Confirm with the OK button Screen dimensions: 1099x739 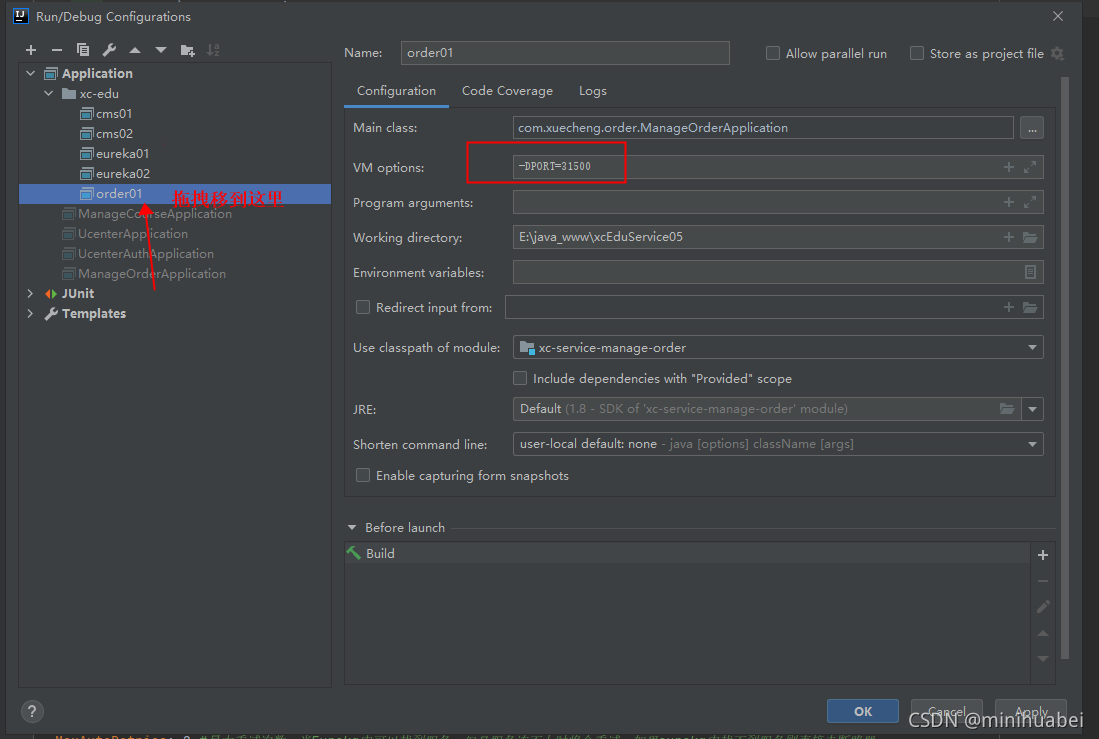tap(863, 711)
